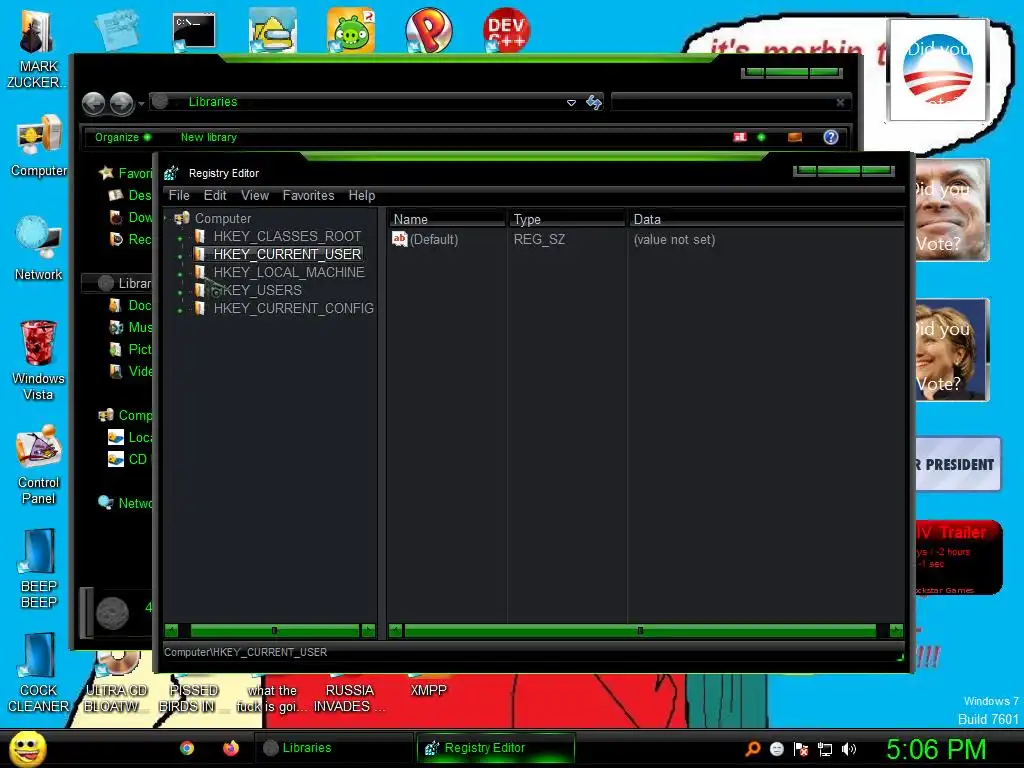
Task: Click the Back button in Libraries window
Action: (x=93, y=103)
